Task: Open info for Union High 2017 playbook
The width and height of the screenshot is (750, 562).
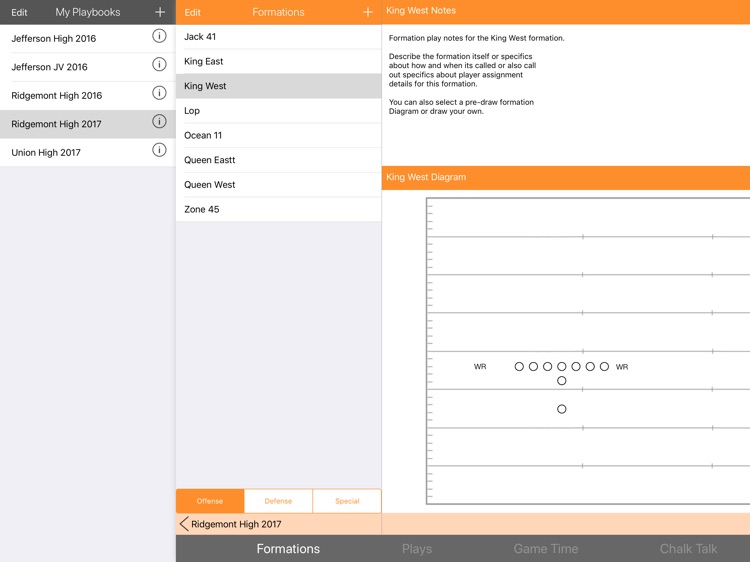Action: click(x=159, y=150)
